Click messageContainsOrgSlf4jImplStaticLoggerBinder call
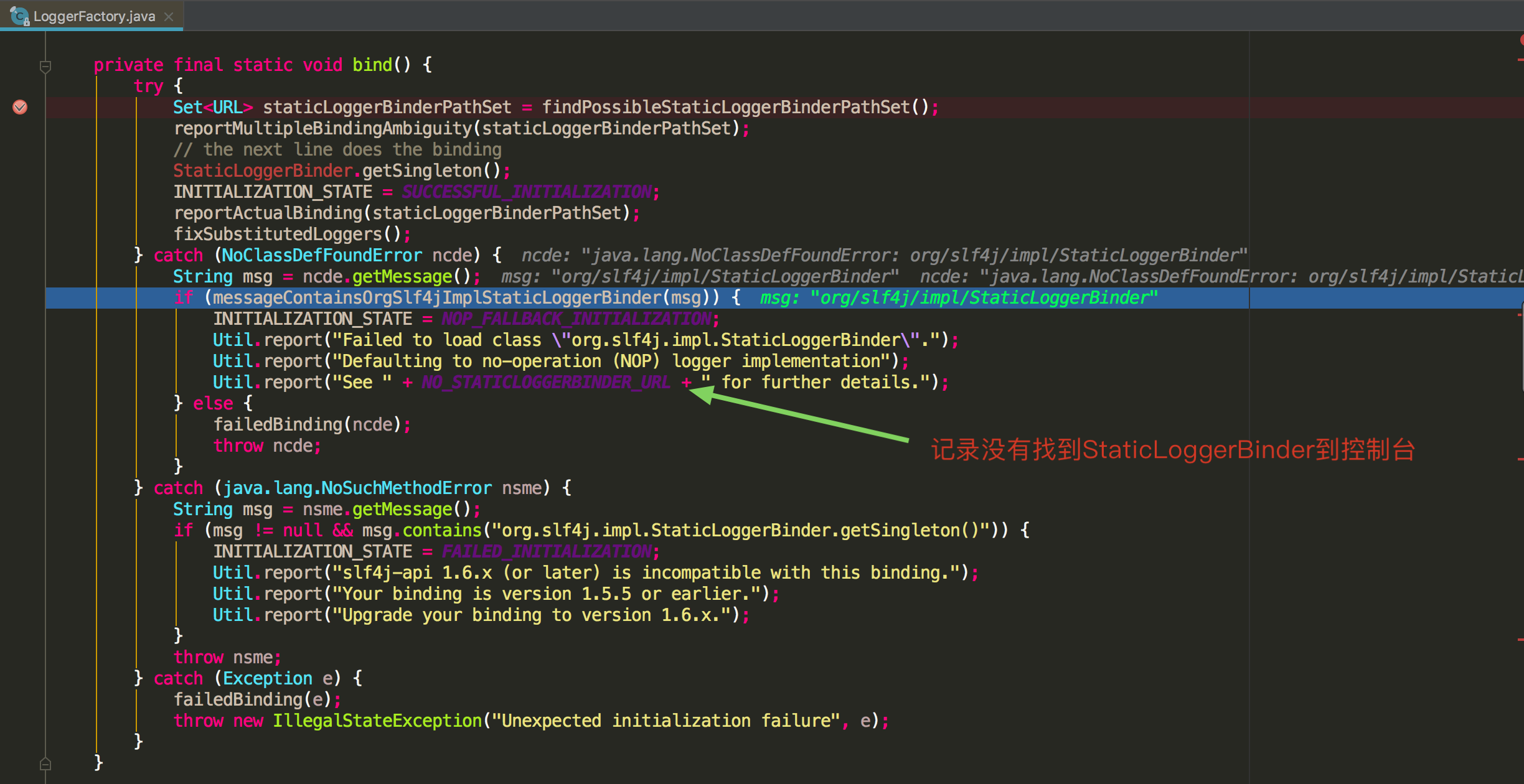This screenshot has height=784, width=1524. pyautogui.click(x=437, y=297)
